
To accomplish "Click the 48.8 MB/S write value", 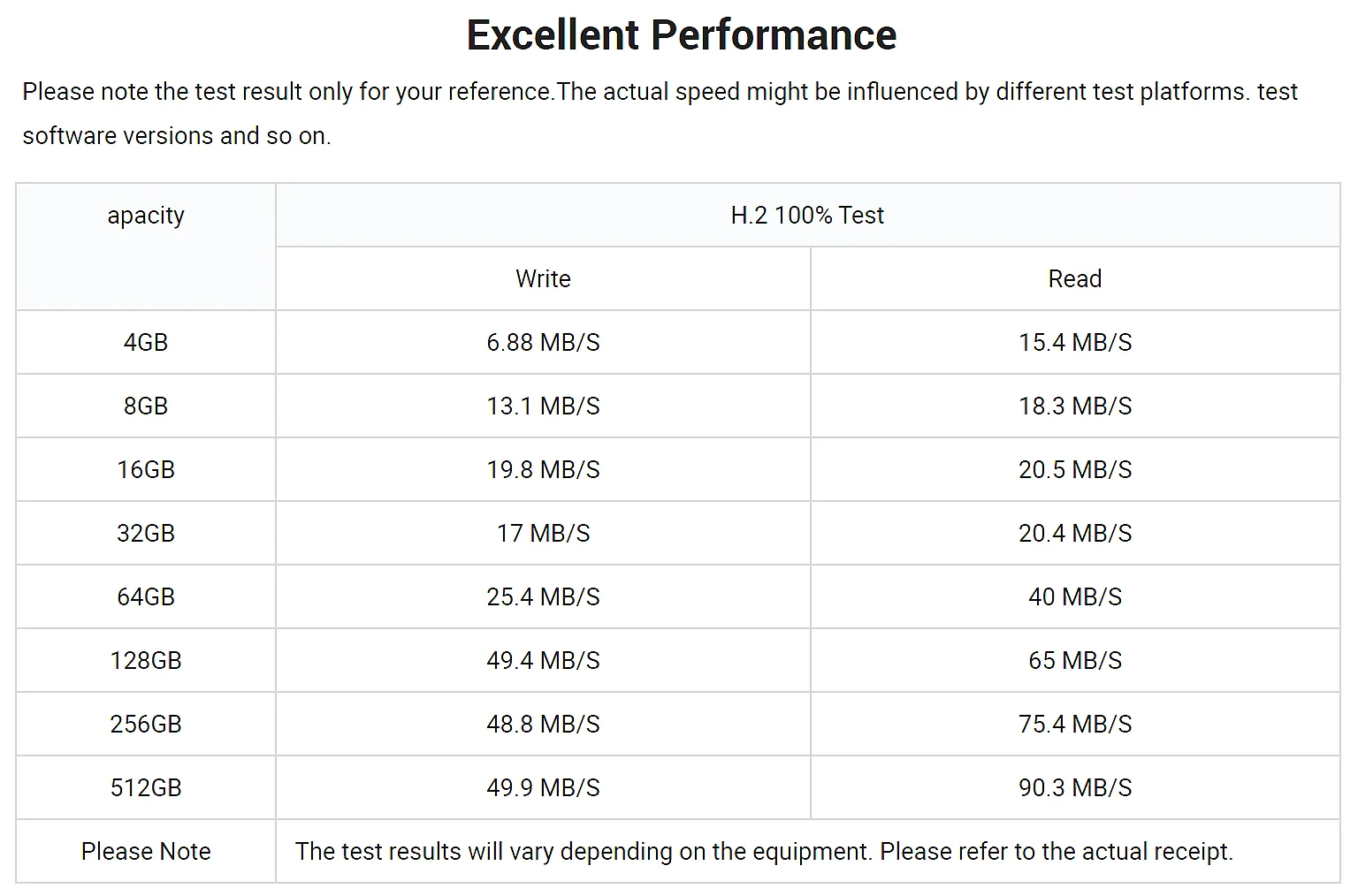I will coord(543,725).
